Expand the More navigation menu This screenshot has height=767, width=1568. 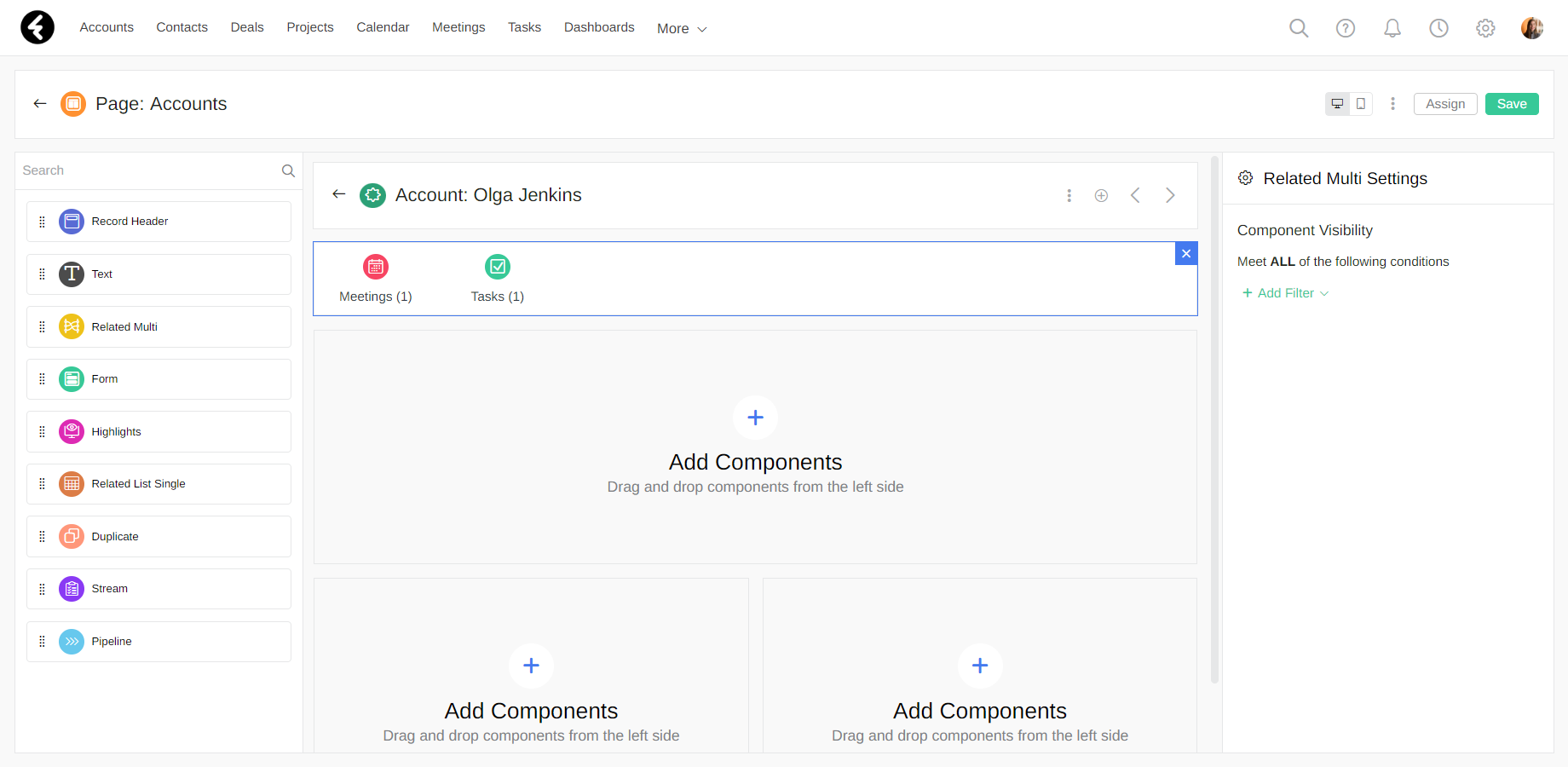click(x=682, y=29)
